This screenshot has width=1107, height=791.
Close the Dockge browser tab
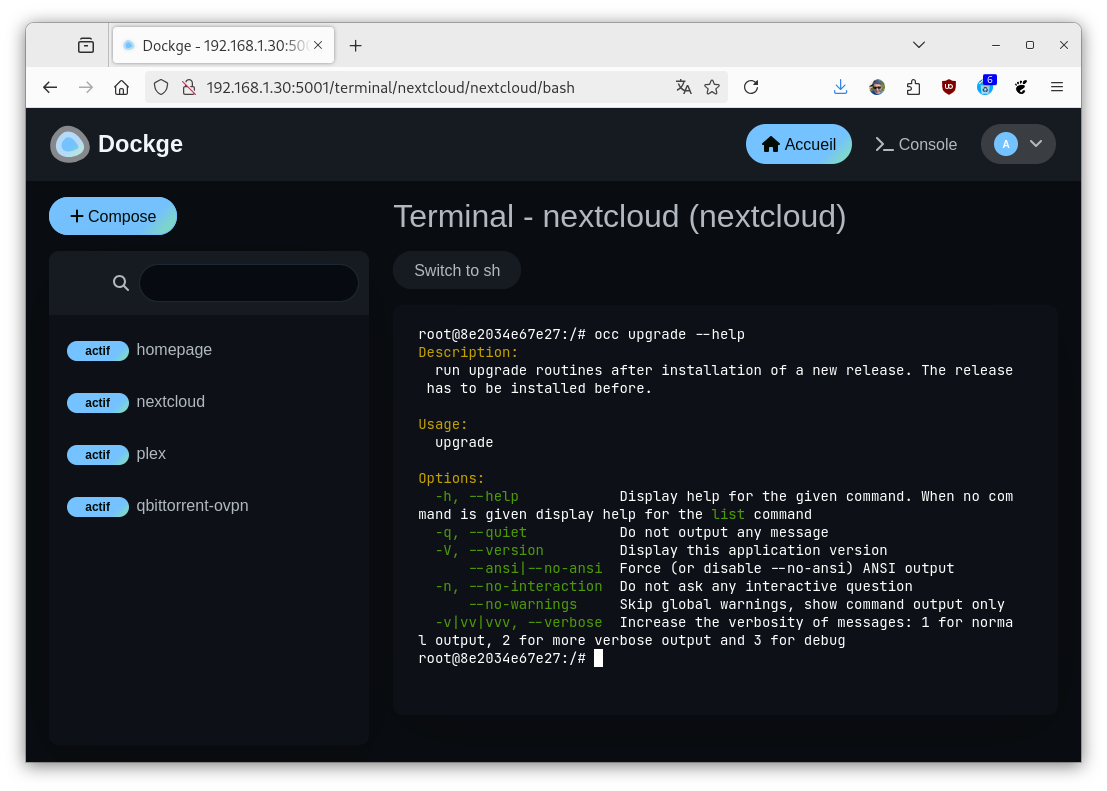(x=318, y=45)
